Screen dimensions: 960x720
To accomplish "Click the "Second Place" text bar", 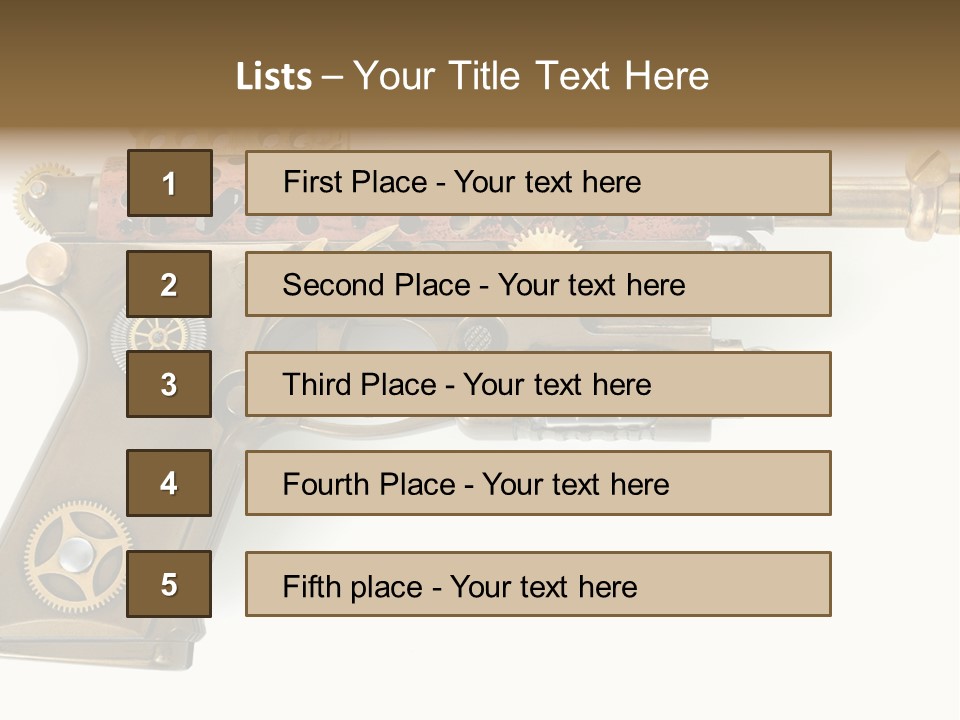I will click(x=538, y=284).
